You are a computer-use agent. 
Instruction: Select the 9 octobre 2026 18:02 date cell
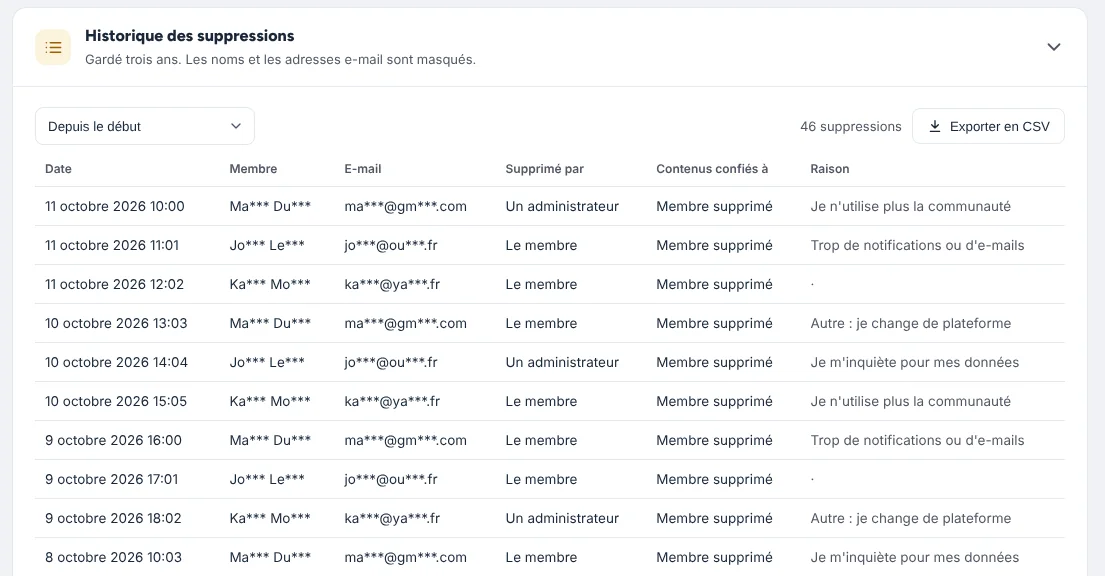pos(113,518)
